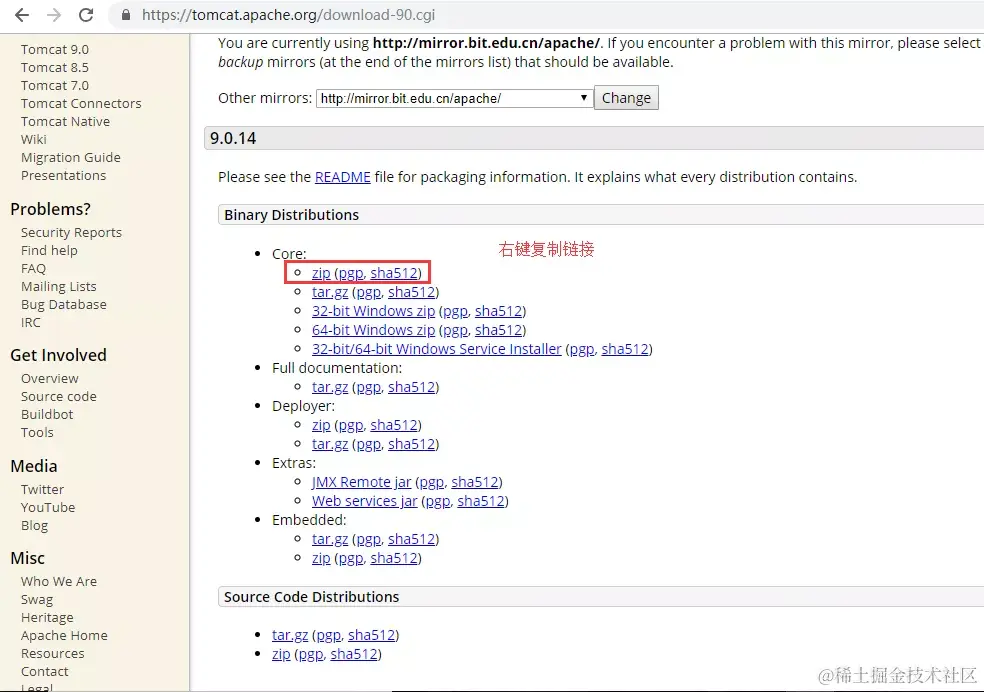984x692 pixels.
Task: Download the 64-bit Windows zip
Action: tap(373, 330)
